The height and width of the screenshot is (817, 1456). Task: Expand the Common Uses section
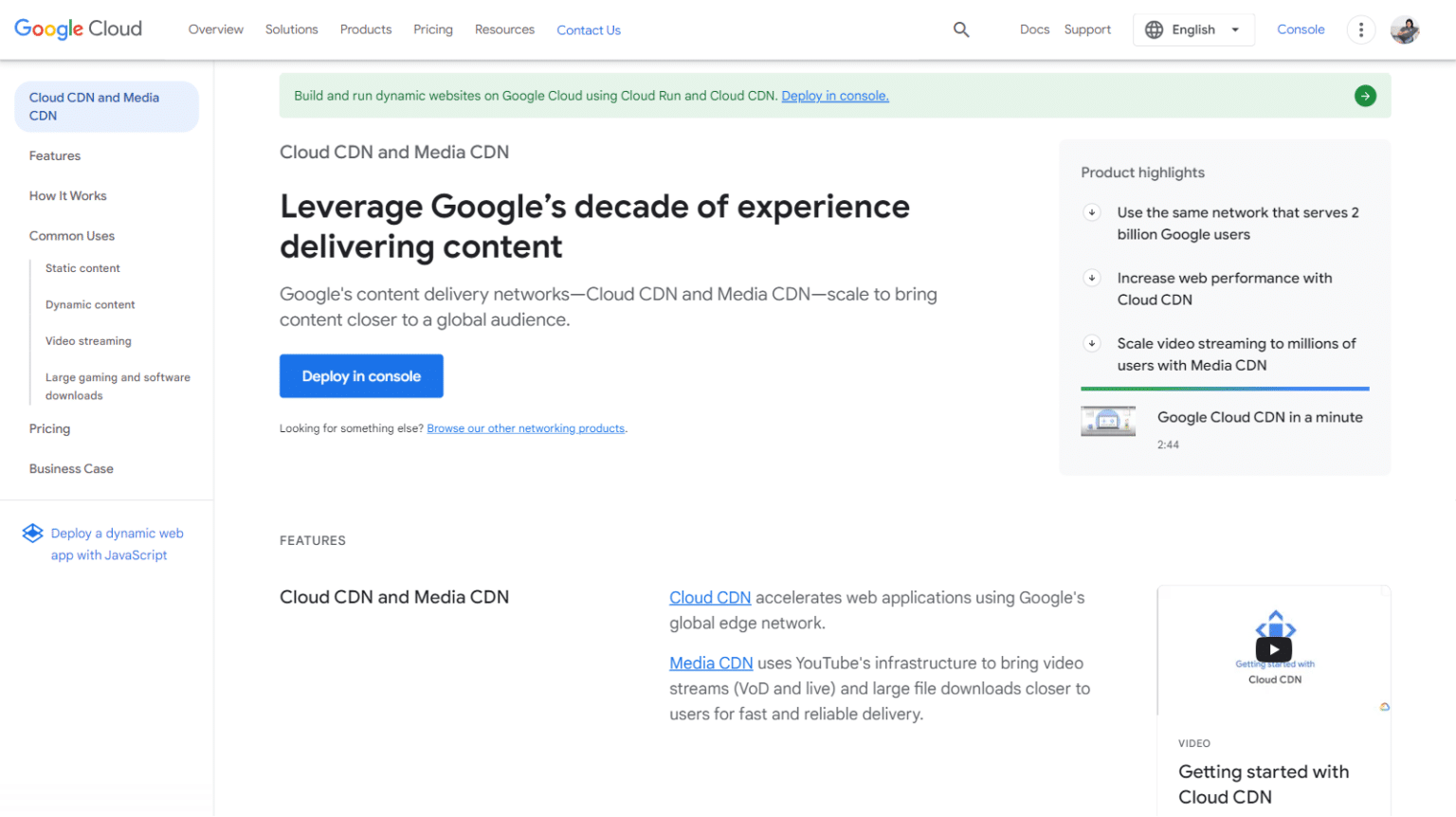click(72, 235)
